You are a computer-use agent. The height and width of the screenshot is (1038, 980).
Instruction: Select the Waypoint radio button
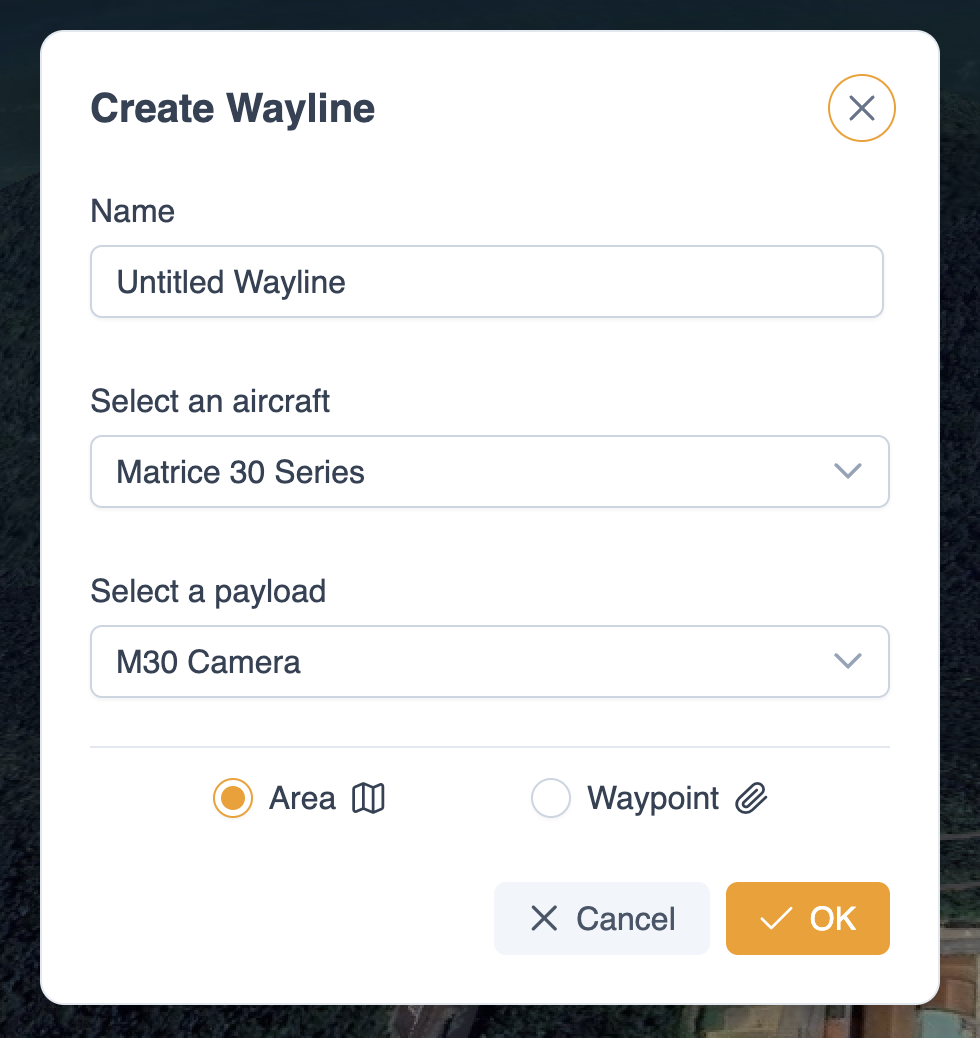(550, 799)
